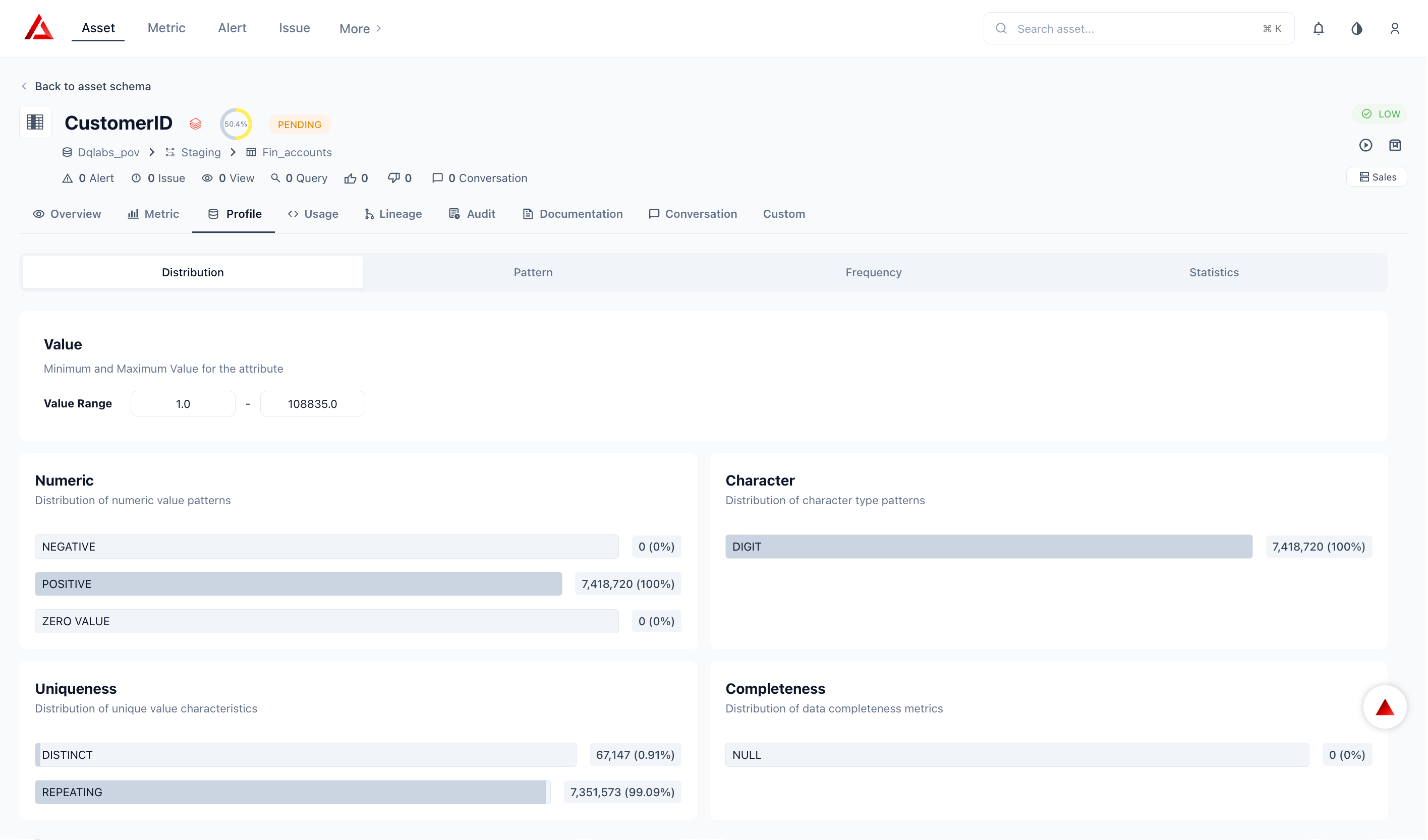Select the Pattern segment
This screenshot has height=840, width=1428.
point(534,272)
